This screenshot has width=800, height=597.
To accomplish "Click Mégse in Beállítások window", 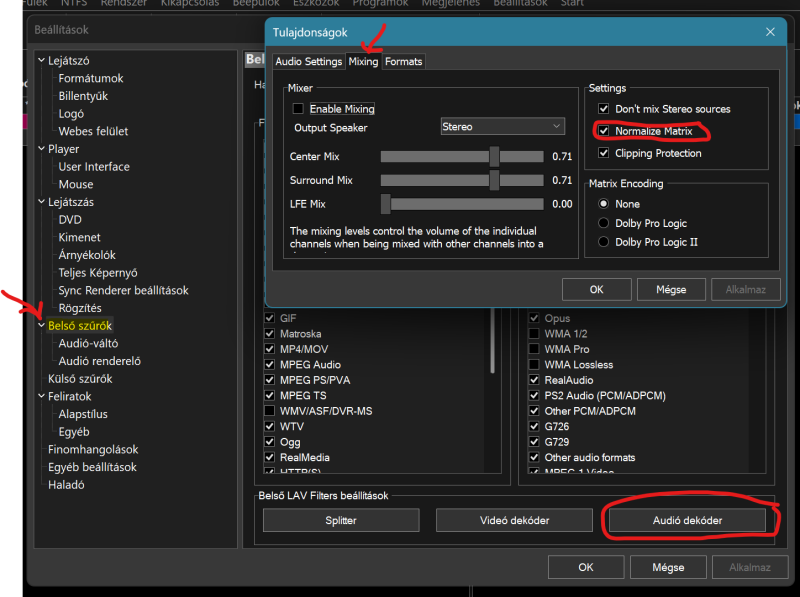I will (668, 567).
